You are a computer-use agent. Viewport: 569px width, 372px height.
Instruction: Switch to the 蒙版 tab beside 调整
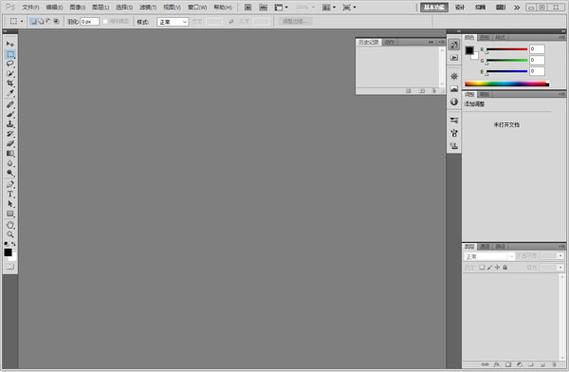[x=484, y=95]
